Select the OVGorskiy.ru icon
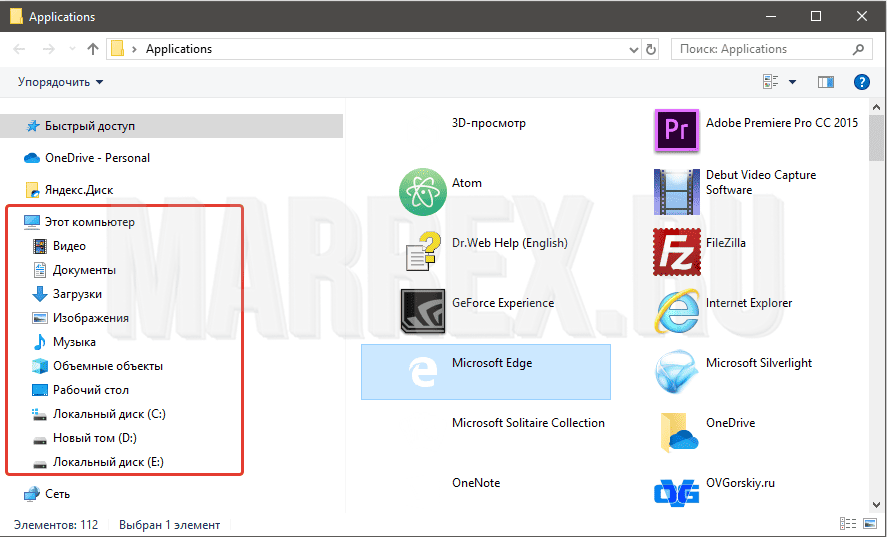 pos(677,492)
